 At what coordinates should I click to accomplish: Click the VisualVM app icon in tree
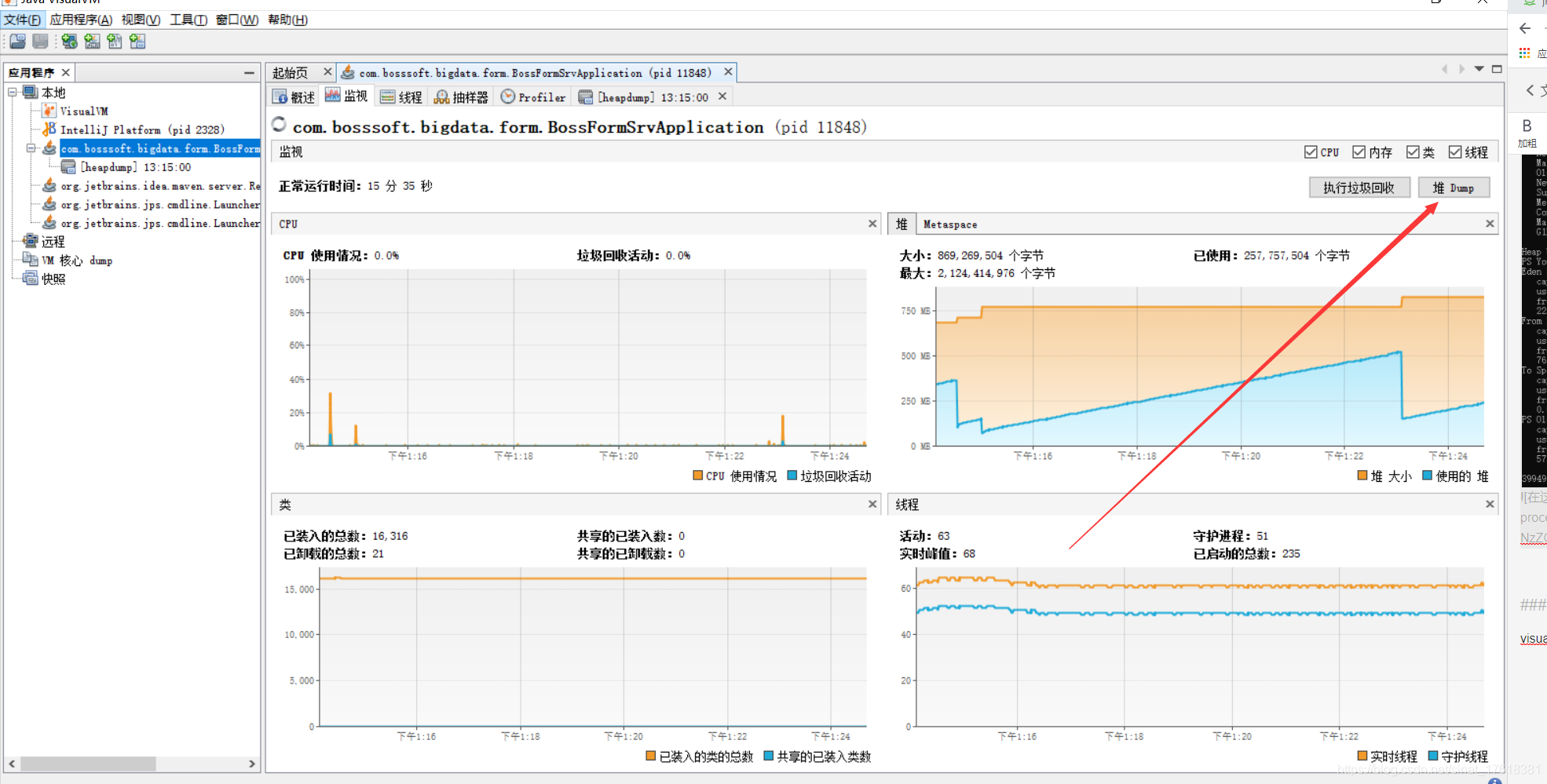coord(49,111)
